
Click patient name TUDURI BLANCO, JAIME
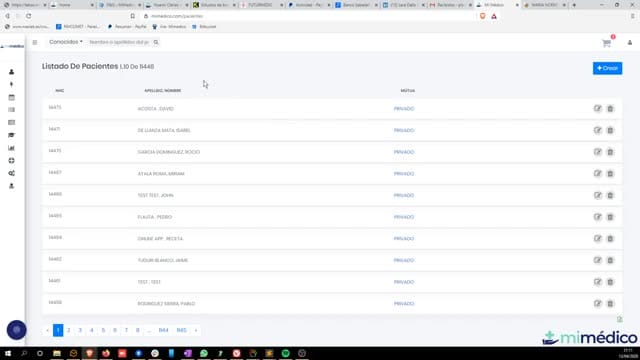point(162,260)
